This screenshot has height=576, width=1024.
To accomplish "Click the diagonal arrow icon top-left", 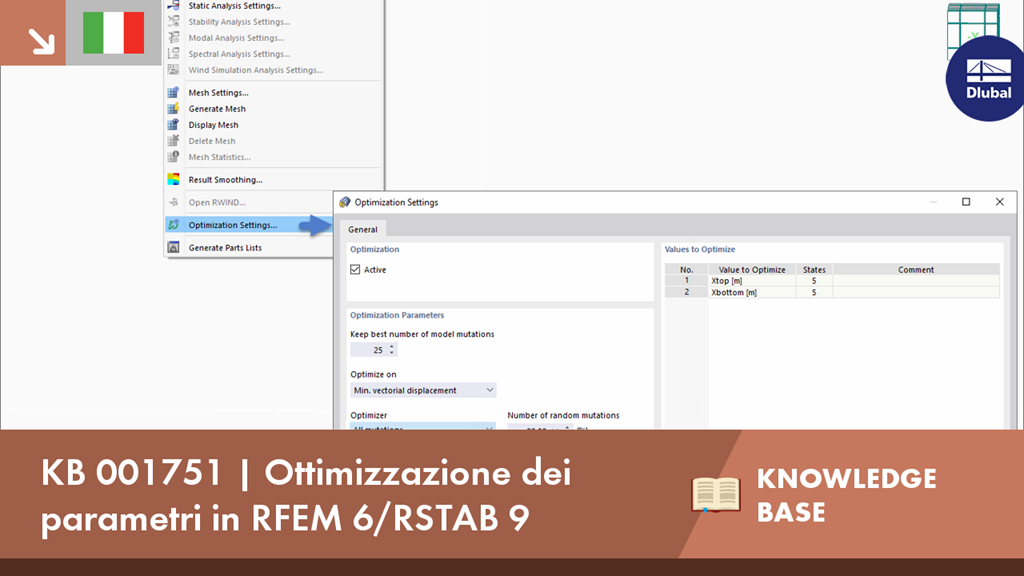I will pos(41,41).
